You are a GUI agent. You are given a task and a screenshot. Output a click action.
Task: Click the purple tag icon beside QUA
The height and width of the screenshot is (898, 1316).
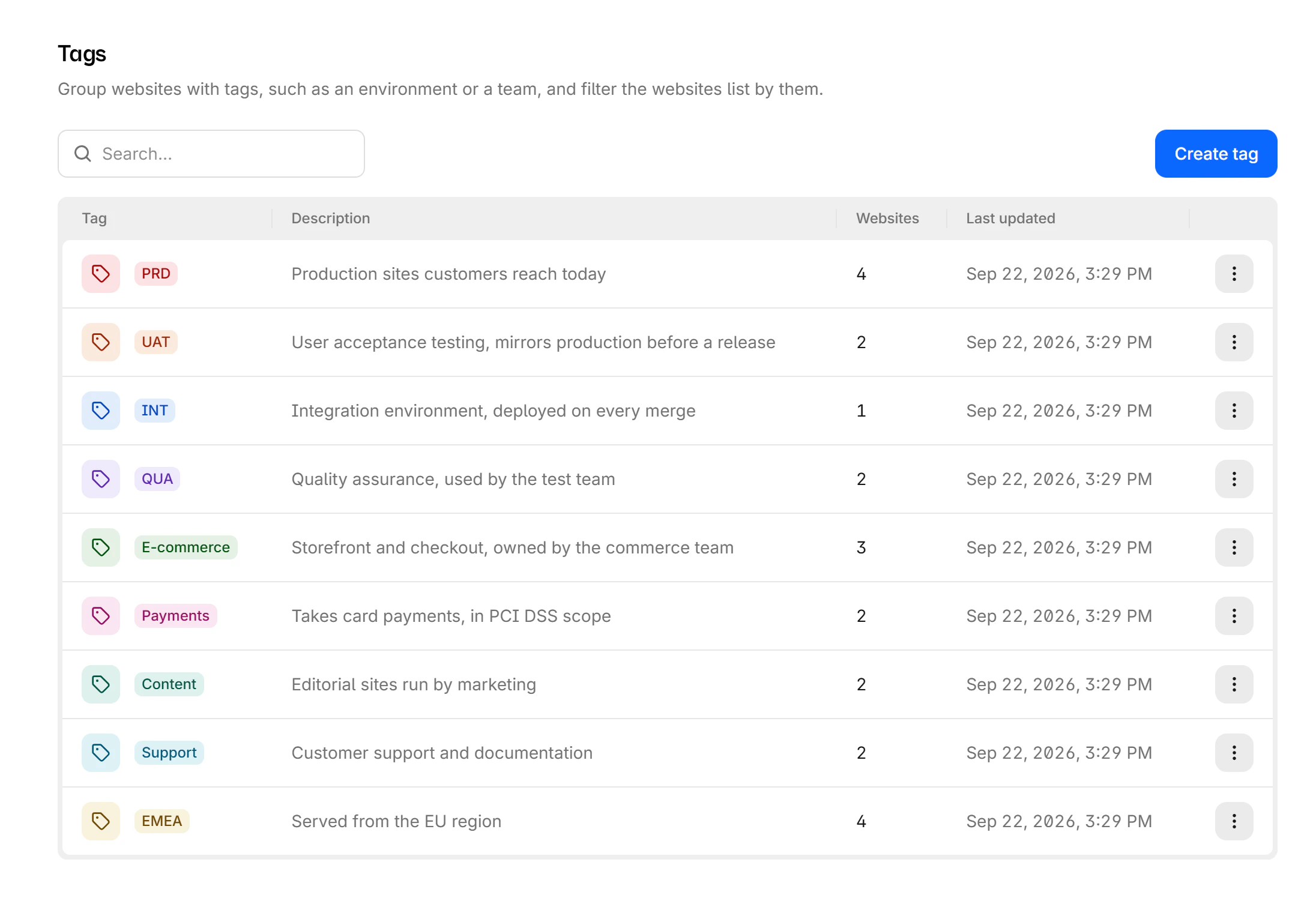tap(101, 479)
